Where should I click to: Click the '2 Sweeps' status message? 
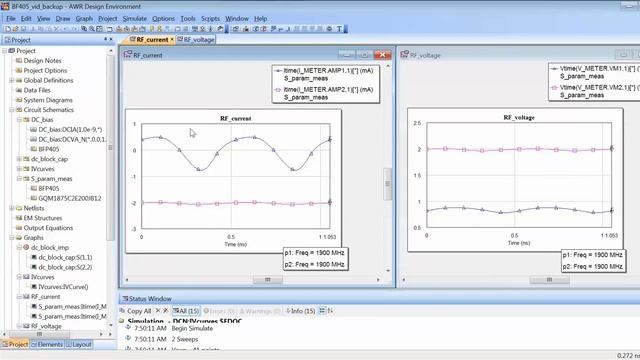184,339
